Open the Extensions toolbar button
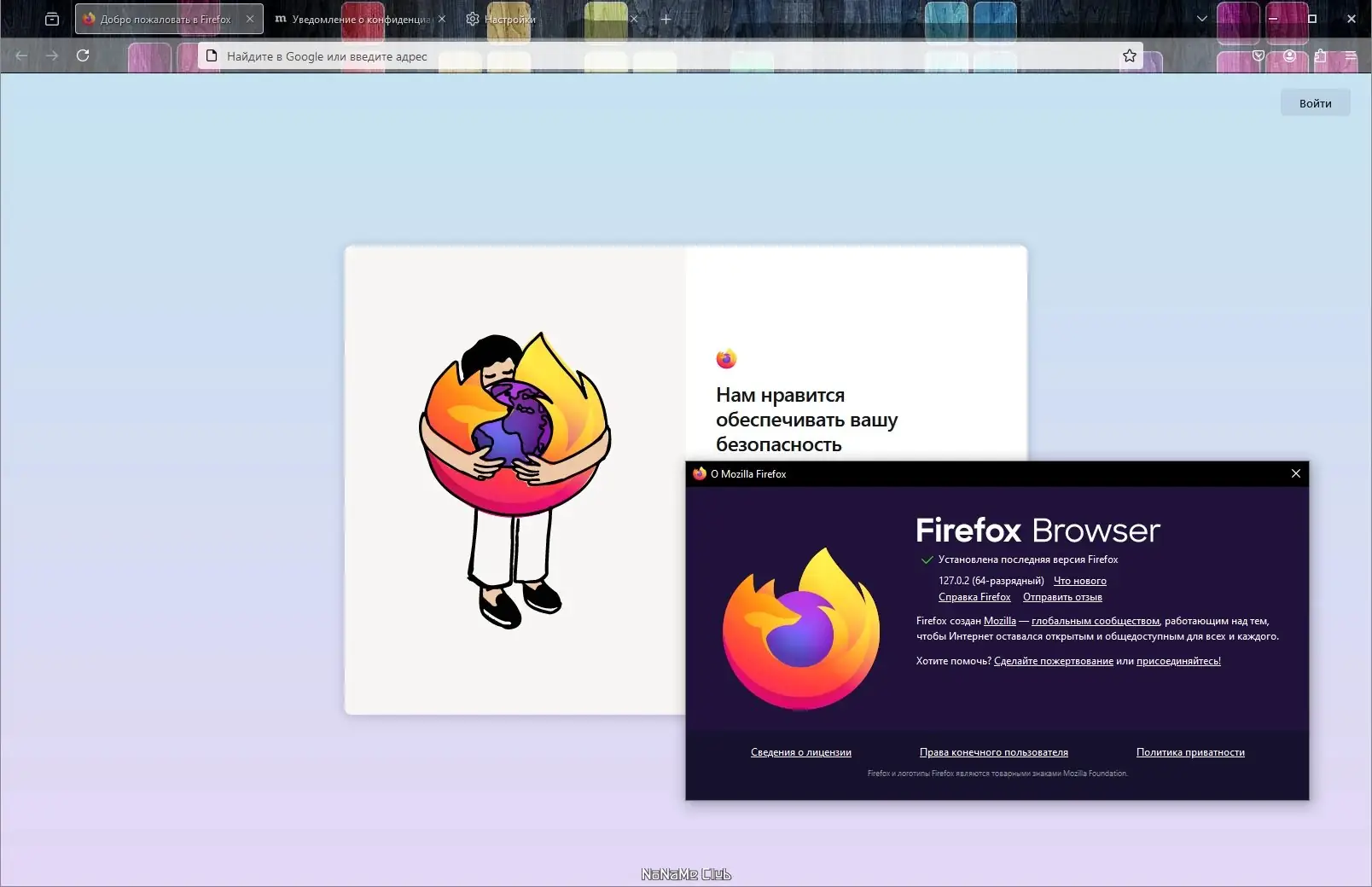This screenshot has height=887, width=1372. point(1320,55)
